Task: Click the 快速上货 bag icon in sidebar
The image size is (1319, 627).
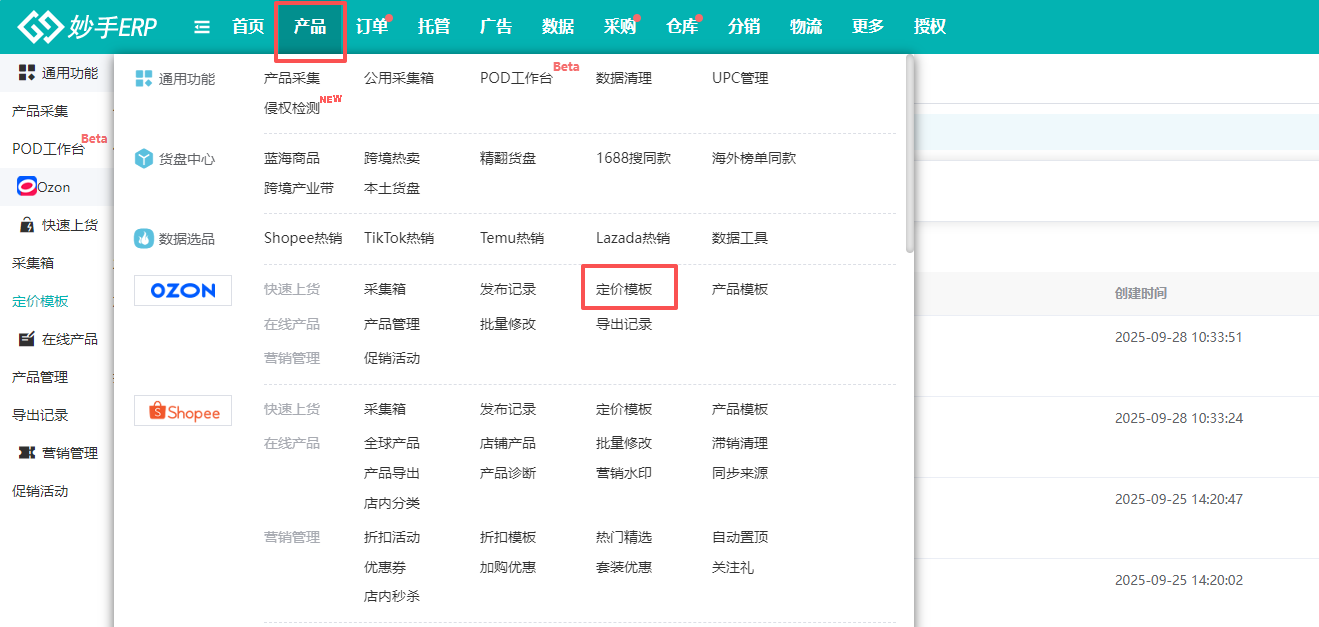Action: click(27, 225)
